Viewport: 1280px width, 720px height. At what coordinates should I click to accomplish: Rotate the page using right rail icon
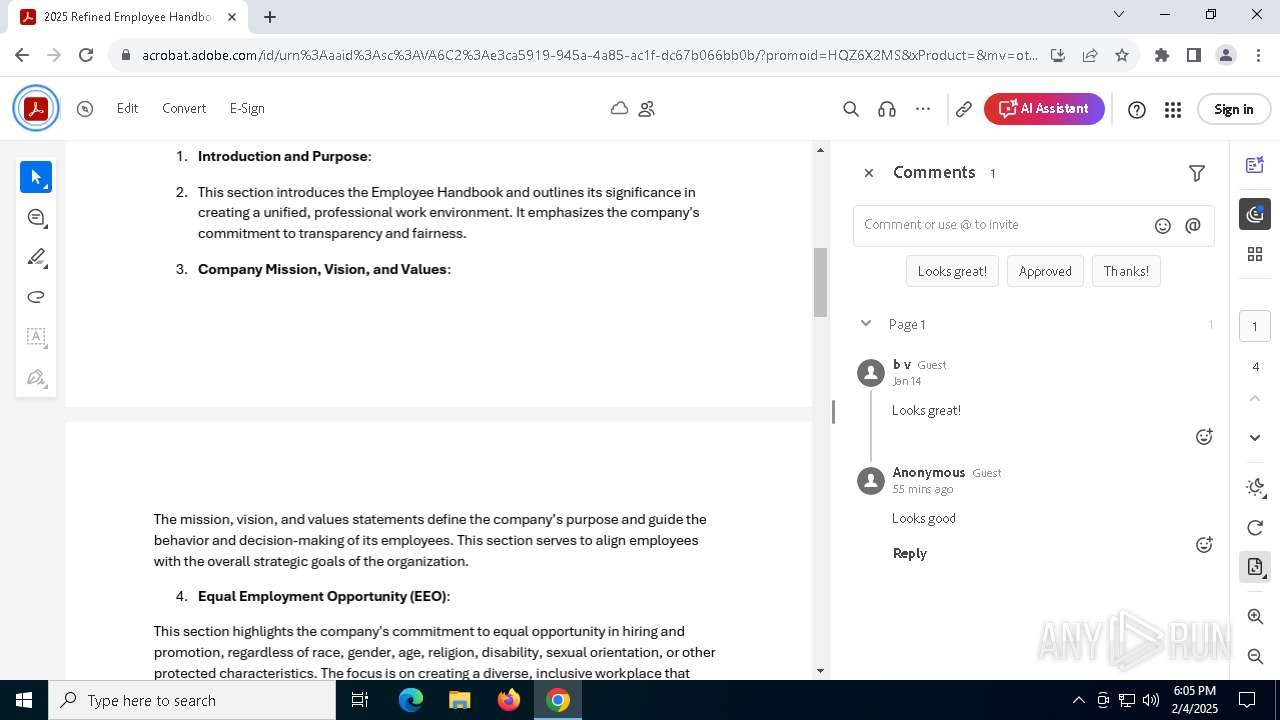pyautogui.click(x=1256, y=527)
